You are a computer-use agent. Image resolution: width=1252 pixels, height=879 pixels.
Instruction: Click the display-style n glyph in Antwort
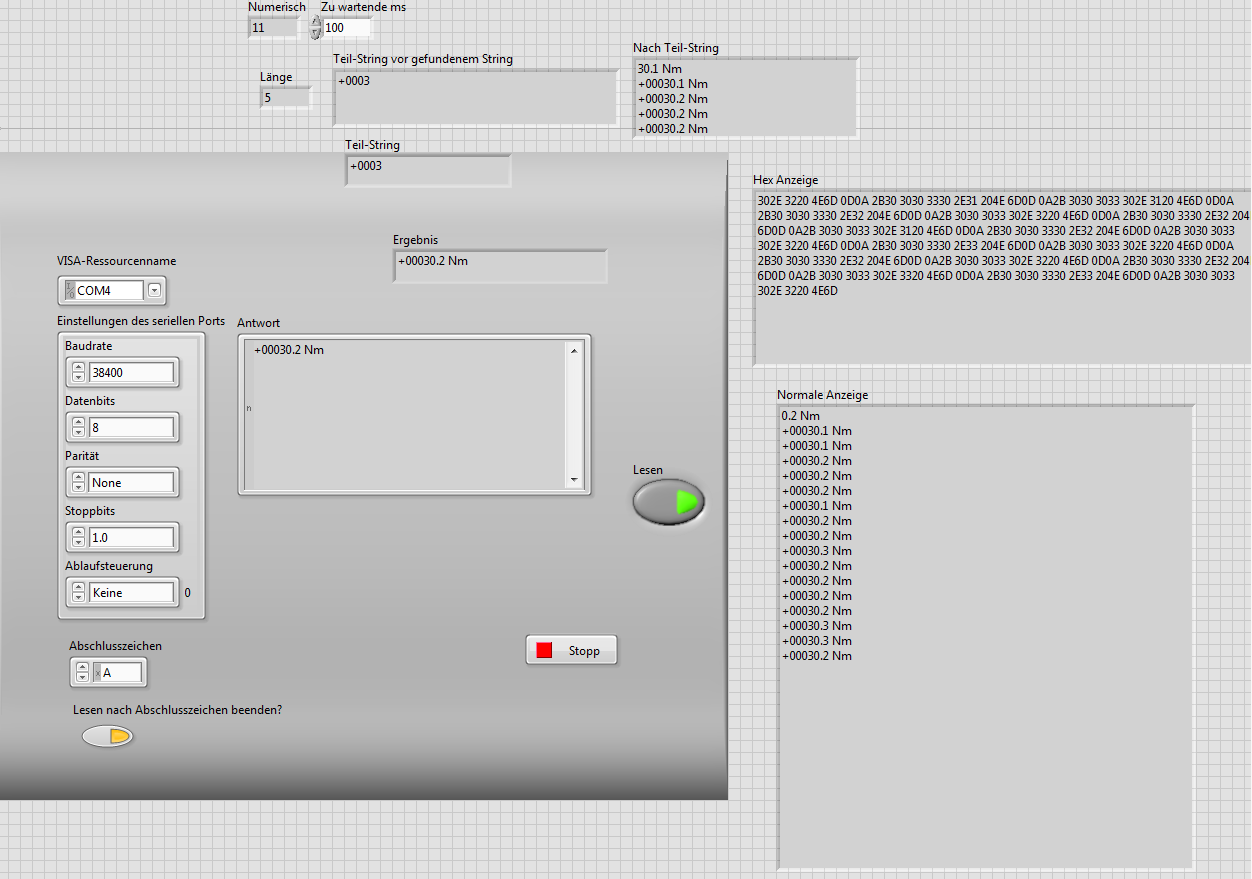pos(249,409)
